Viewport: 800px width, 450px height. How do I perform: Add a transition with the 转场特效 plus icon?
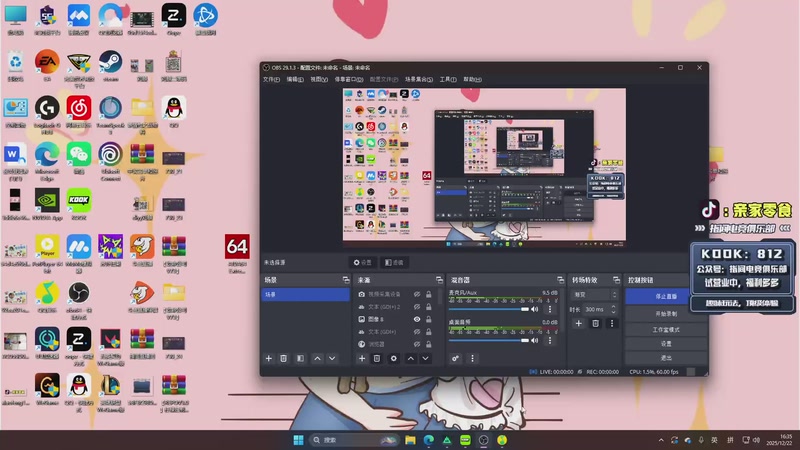tap(579, 323)
